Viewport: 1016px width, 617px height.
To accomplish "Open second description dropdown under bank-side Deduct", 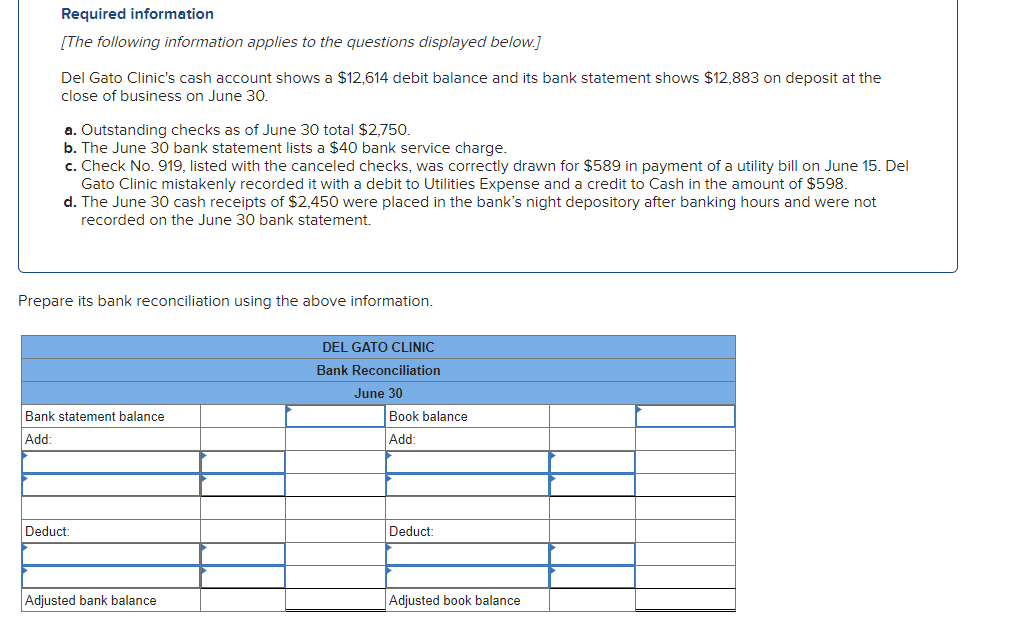I will (111, 577).
